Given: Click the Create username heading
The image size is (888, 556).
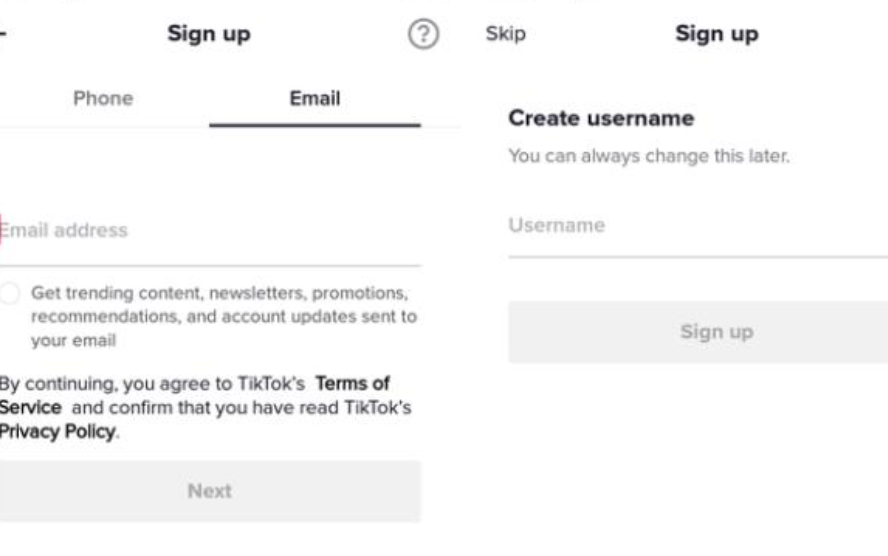Looking at the screenshot, I should [x=601, y=118].
